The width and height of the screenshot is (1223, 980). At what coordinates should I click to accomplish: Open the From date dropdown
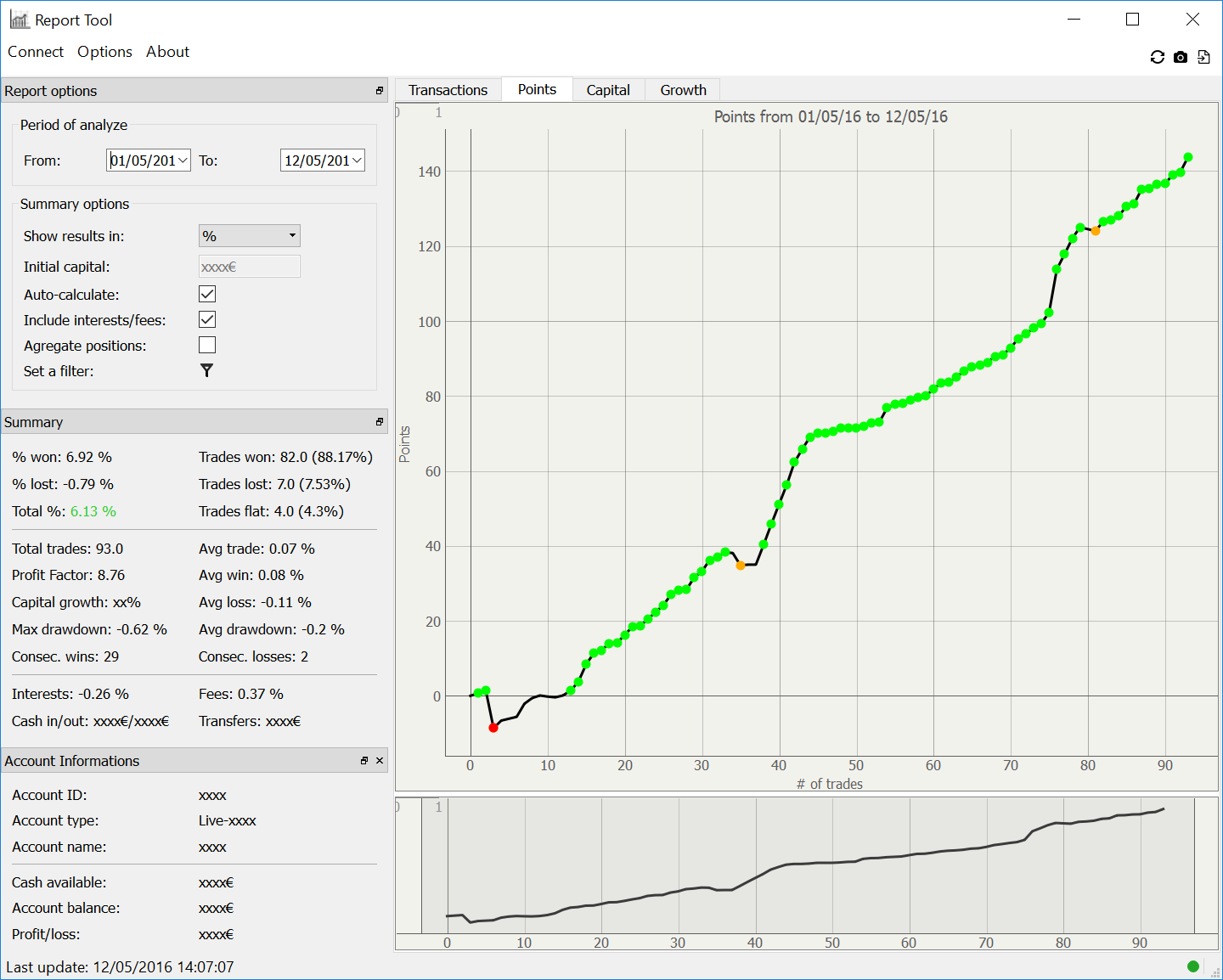pyautogui.click(x=183, y=161)
